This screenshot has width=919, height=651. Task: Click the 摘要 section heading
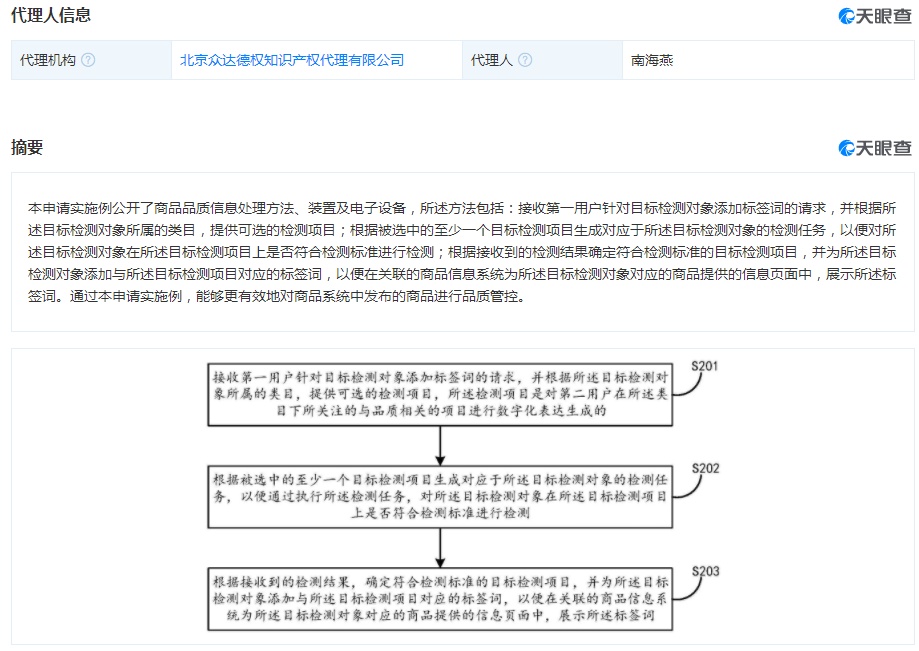(x=27, y=147)
